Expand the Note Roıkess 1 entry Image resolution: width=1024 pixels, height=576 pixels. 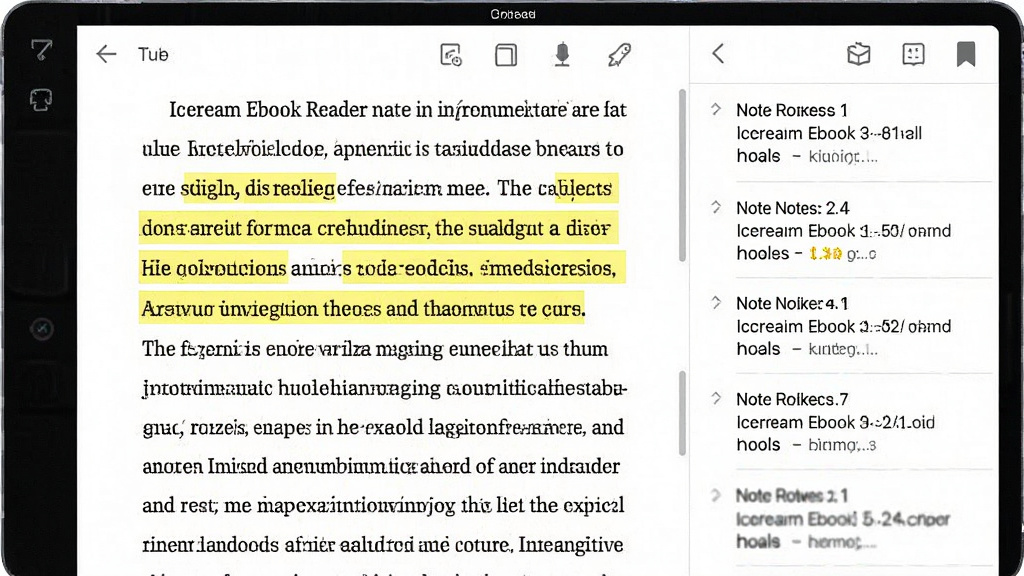click(x=716, y=109)
